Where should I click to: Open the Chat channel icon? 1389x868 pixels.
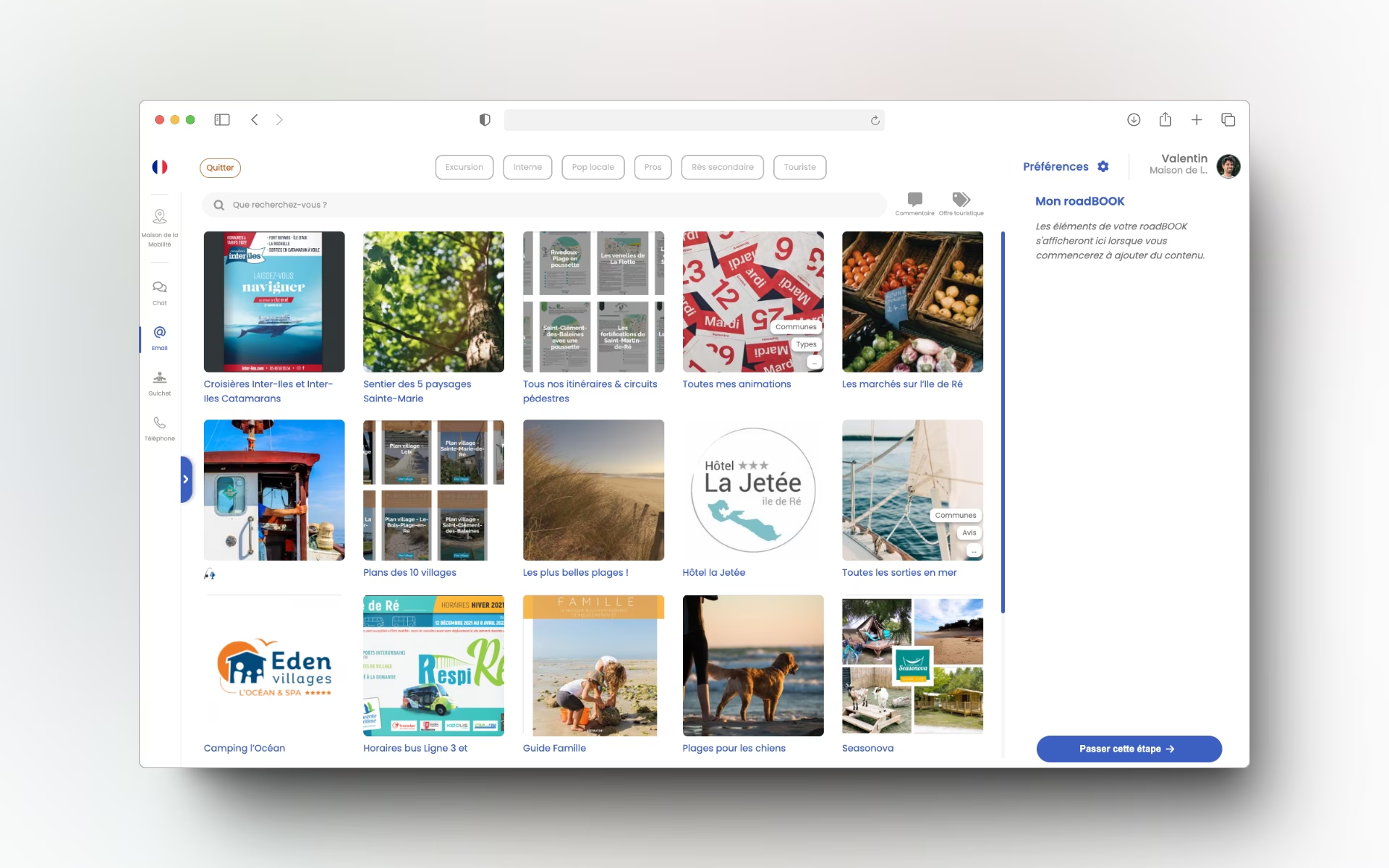(x=159, y=288)
